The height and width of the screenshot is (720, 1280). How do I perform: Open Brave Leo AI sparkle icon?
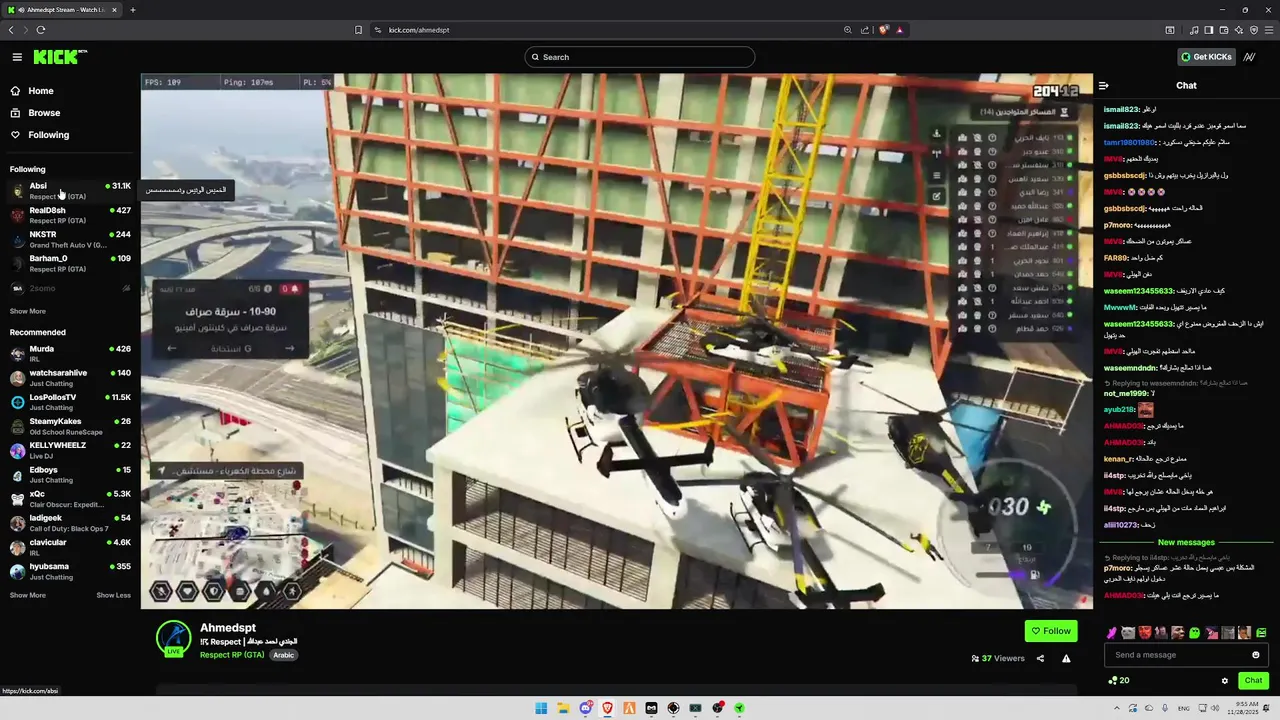pyautogui.click(x=1238, y=30)
